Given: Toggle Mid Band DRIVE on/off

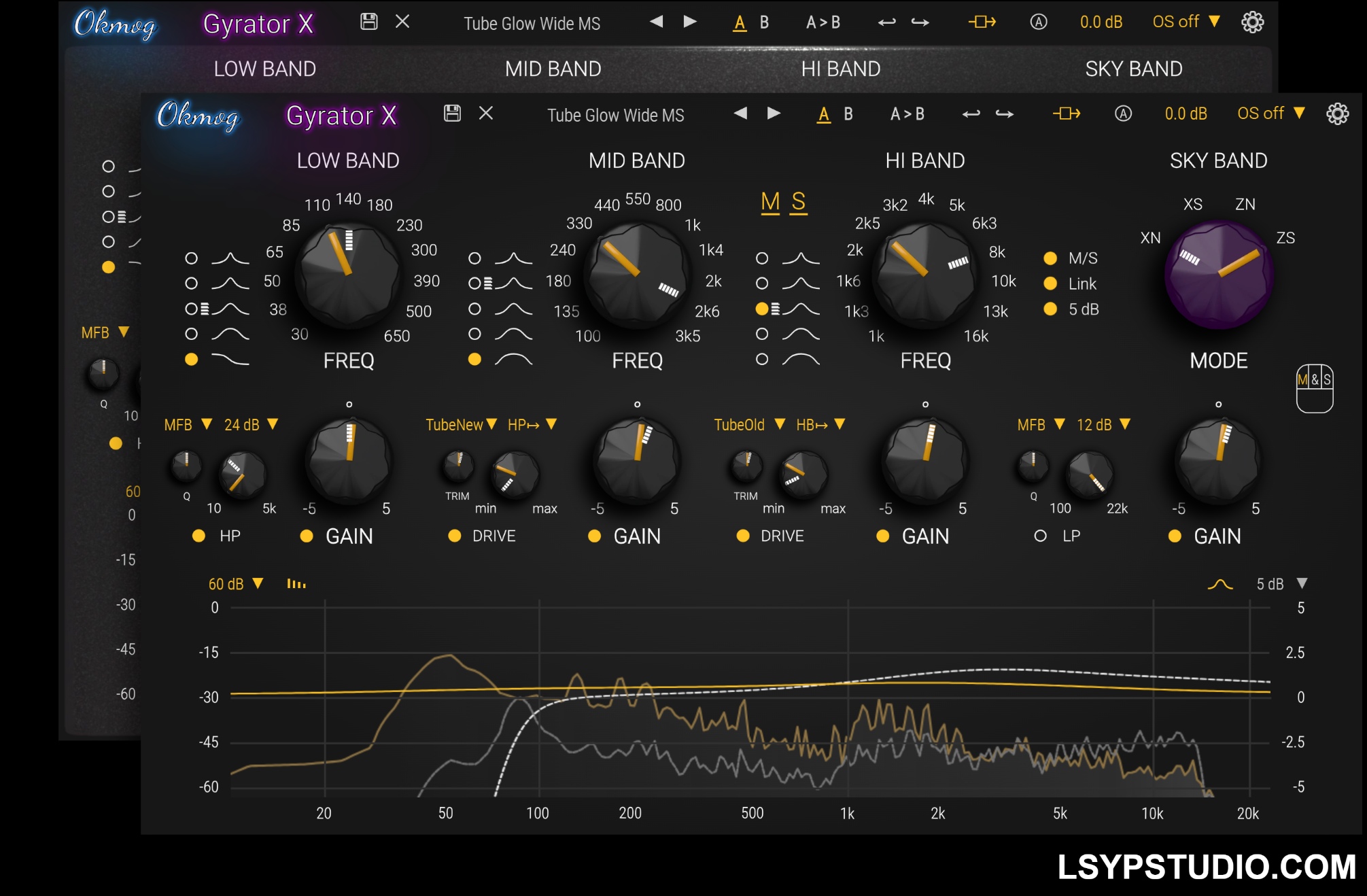Looking at the screenshot, I should coord(455,536).
